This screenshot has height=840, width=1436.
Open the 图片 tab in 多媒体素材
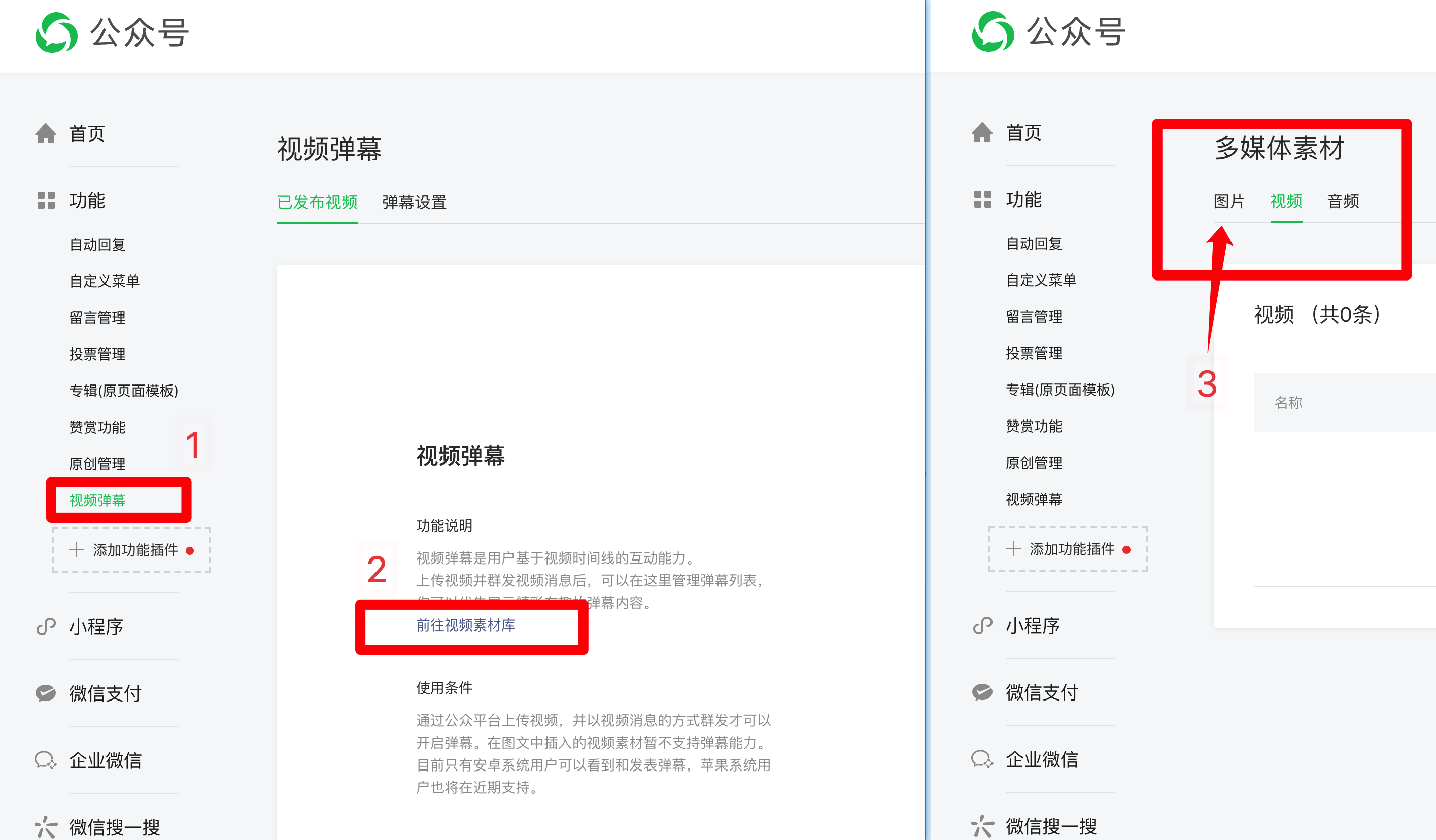click(x=1228, y=201)
